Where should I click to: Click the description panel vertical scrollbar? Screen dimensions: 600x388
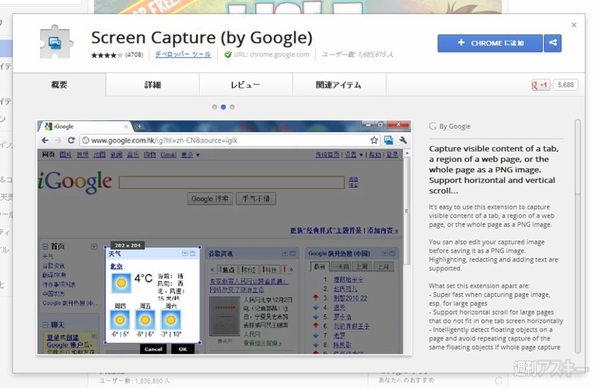coord(577,236)
